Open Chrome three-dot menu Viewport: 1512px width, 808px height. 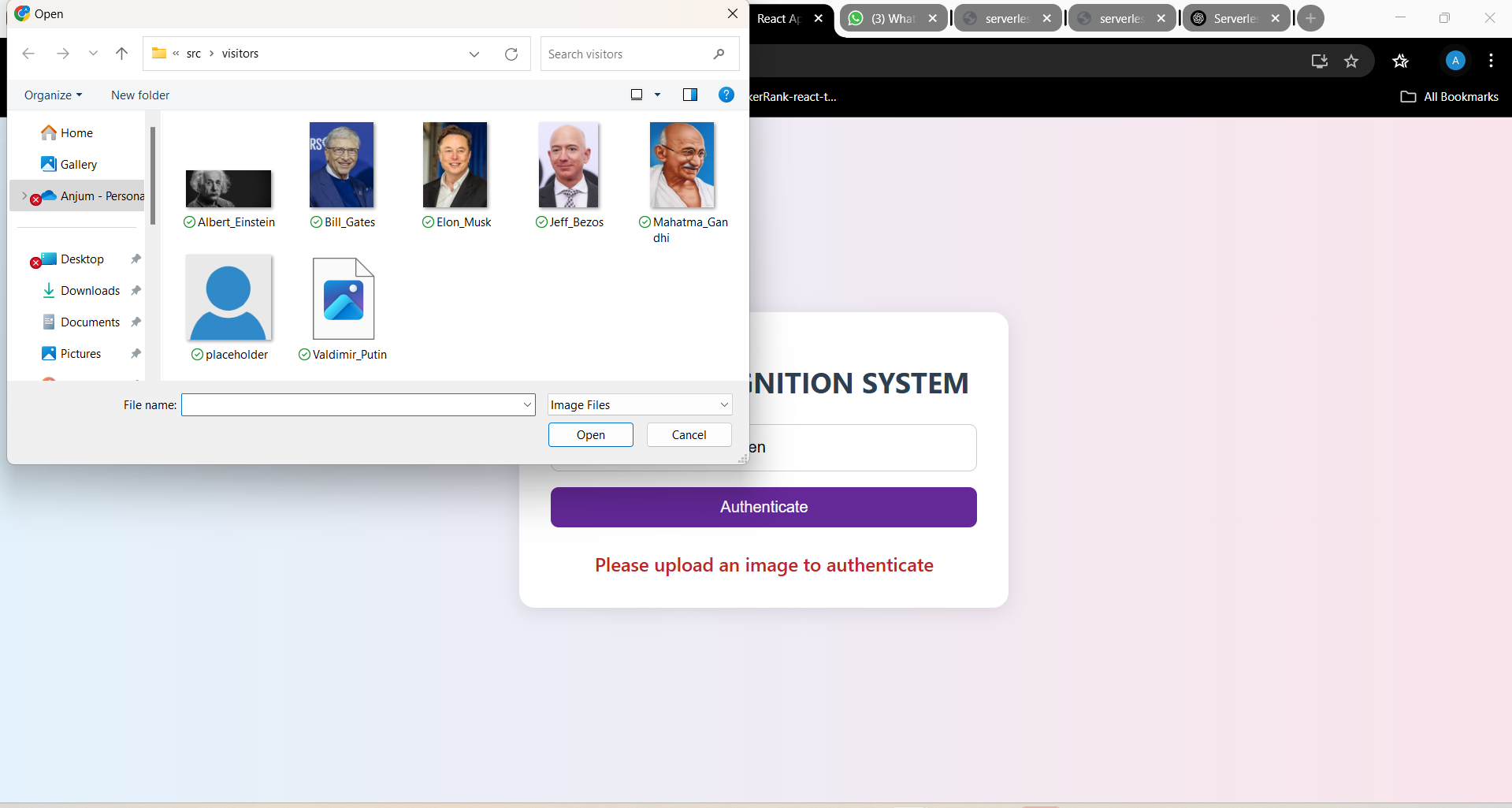[1491, 61]
